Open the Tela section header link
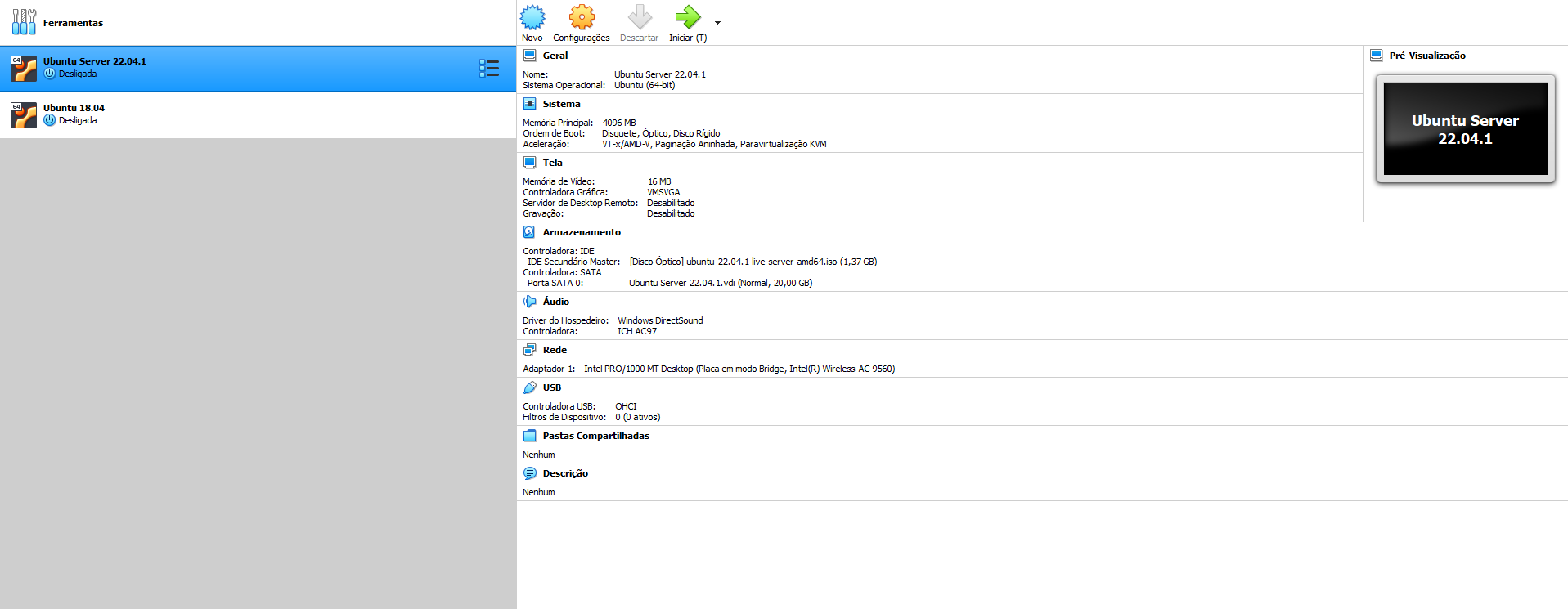This screenshot has width=1568, height=609. 553,163
